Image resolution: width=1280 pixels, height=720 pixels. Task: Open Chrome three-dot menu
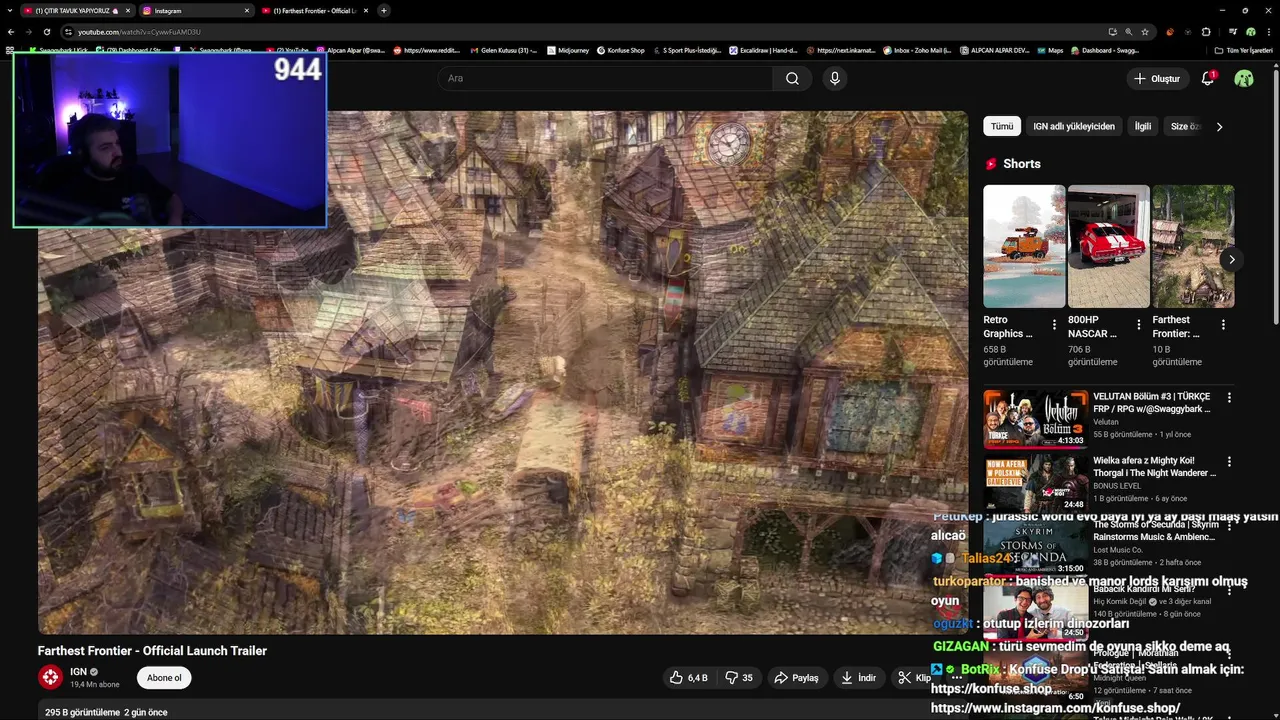pyautogui.click(x=1268, y=31)
